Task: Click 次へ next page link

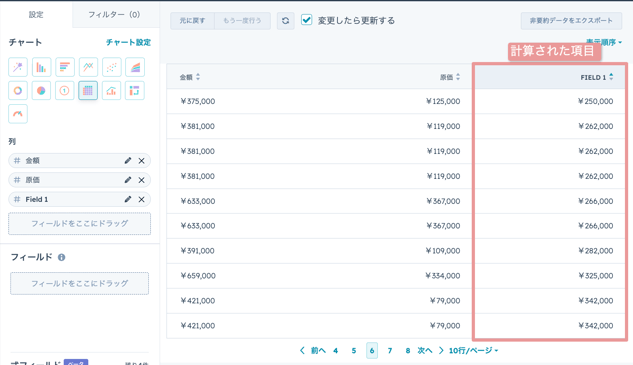Action: [x=425, y=350]
